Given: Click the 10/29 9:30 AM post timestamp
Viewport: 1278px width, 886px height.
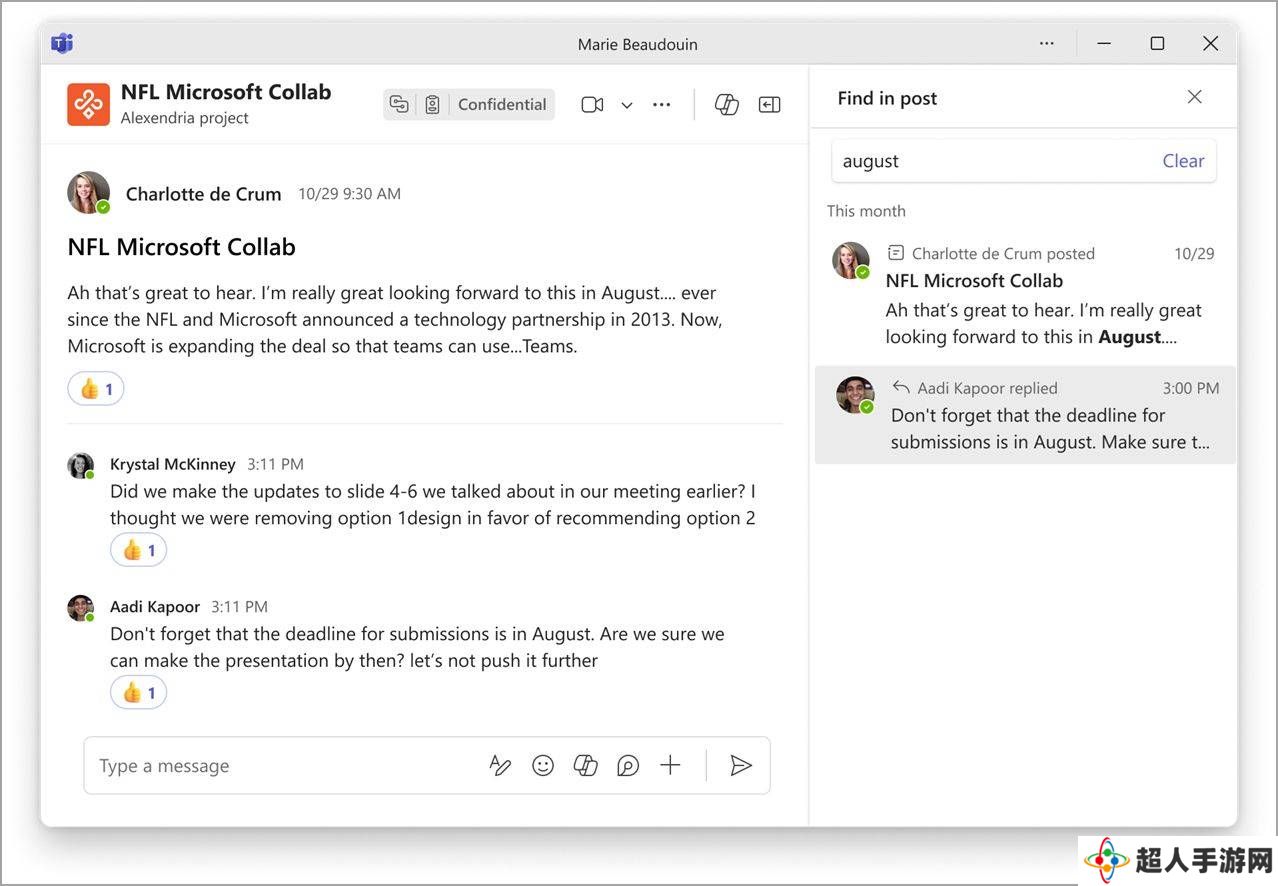Looking at the screenshot, I should (x=349, y=194).
